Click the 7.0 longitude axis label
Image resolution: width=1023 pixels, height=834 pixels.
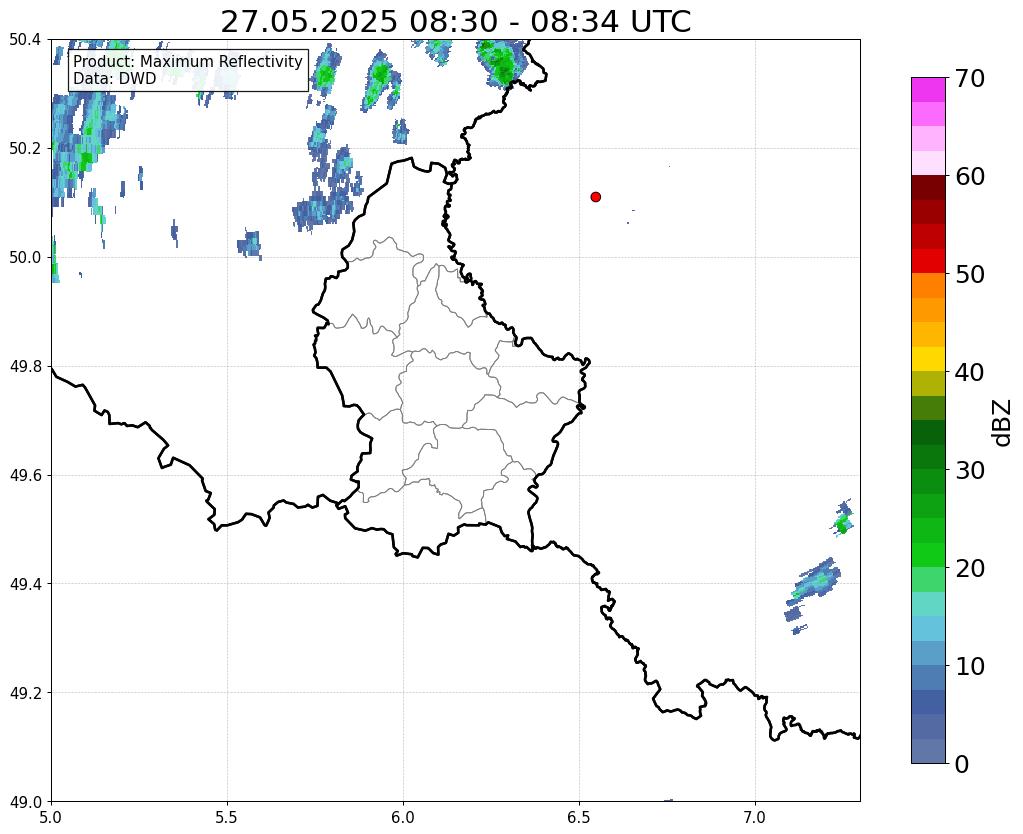coord(755,817)
